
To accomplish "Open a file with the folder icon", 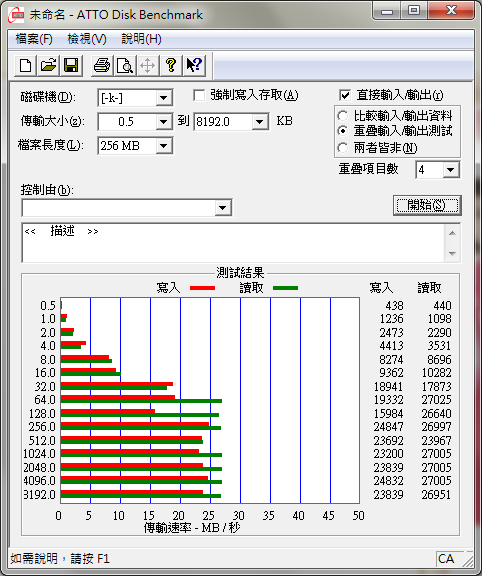I will point(48,66).
